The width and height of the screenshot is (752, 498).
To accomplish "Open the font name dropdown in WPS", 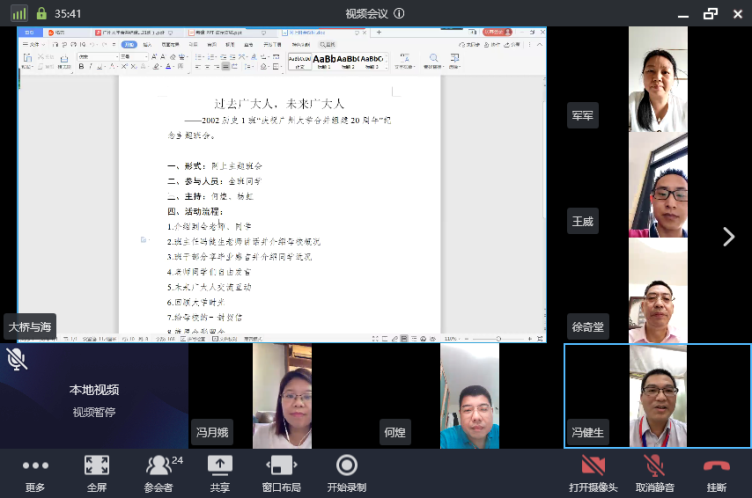I will pos(117,57).
